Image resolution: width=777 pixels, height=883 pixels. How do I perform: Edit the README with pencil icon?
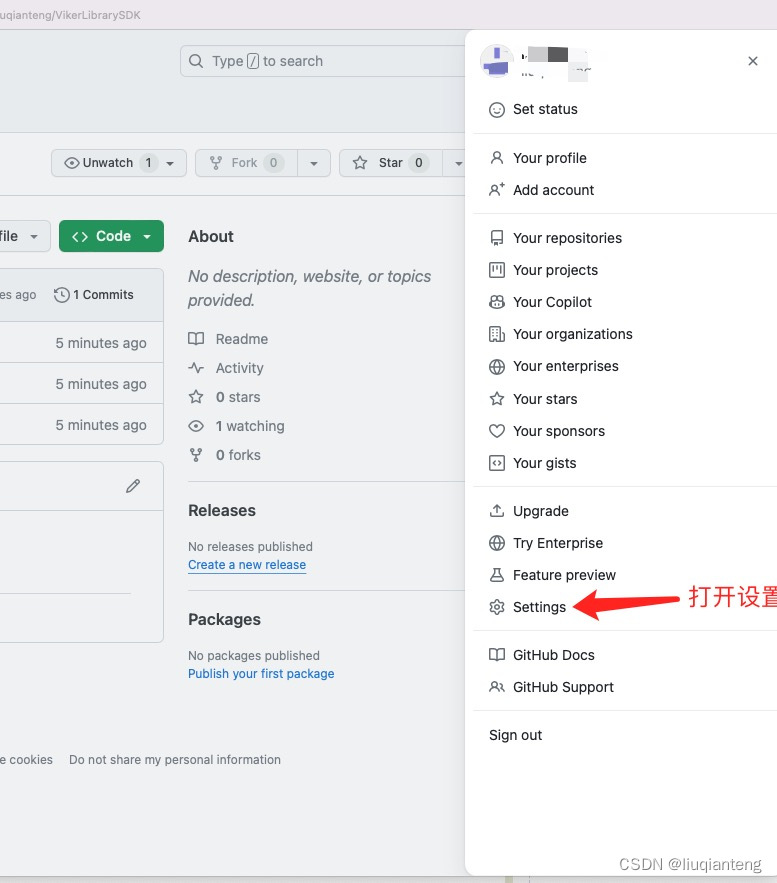point(133,486)
